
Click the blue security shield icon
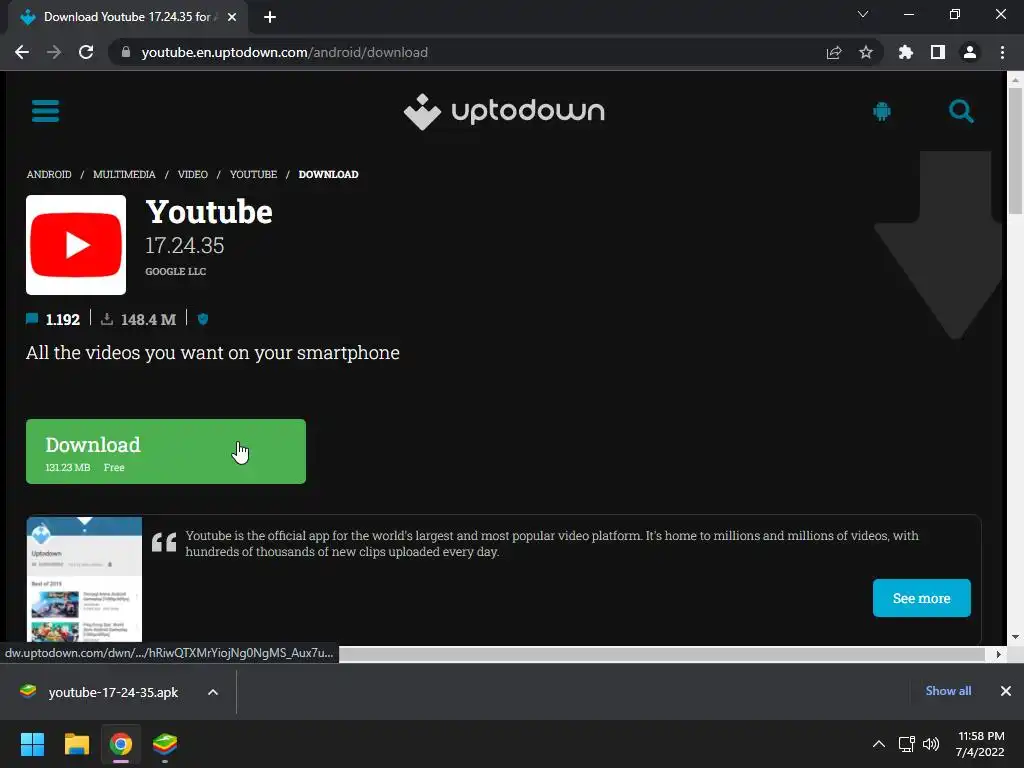(x=202, y=319)
